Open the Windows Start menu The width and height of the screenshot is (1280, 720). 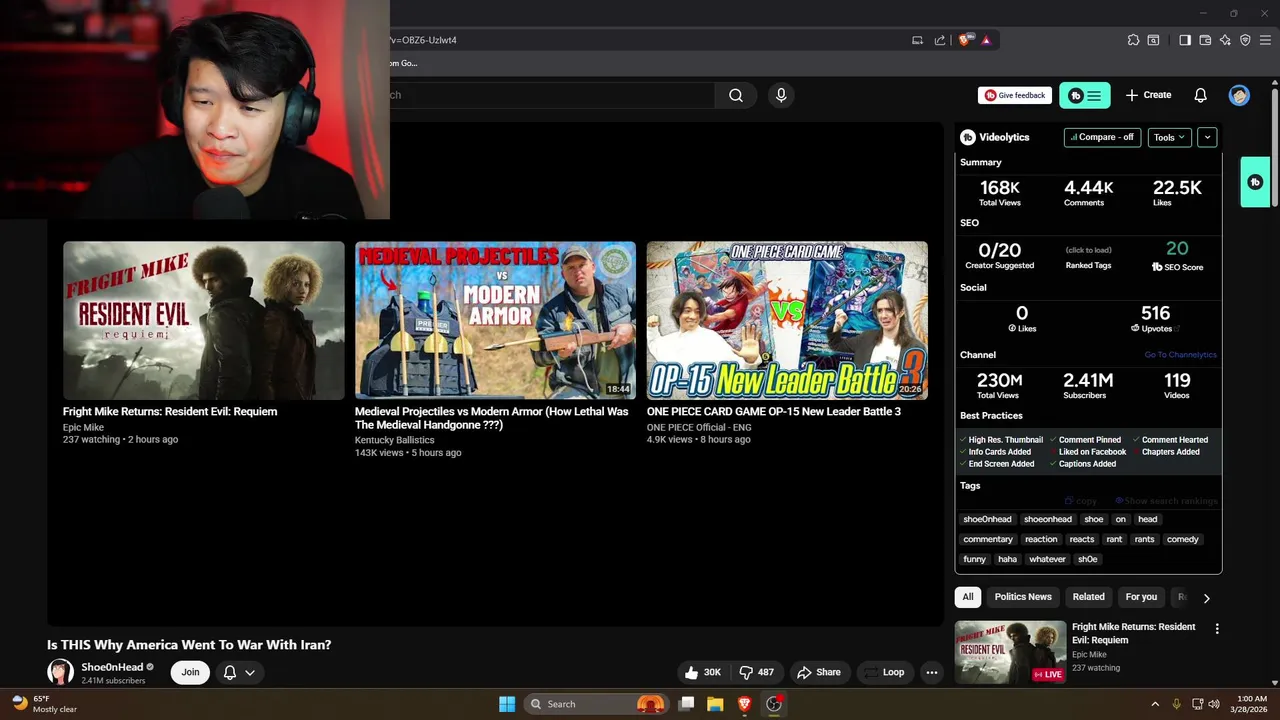click(507, 704)
